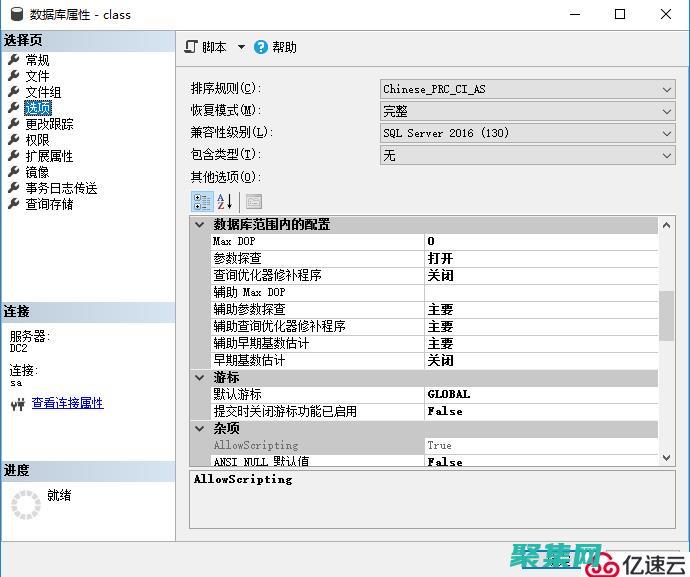Click the wrench icon beside 镜像

coord(14,172)
